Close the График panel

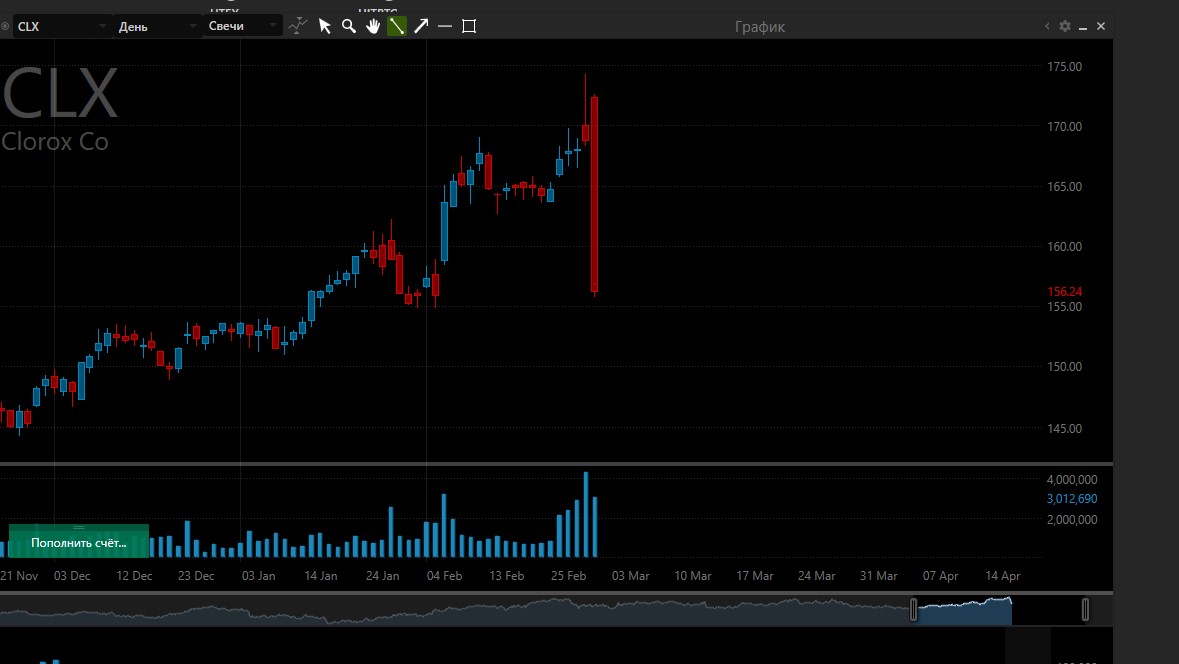click(x=1101, y=26)
